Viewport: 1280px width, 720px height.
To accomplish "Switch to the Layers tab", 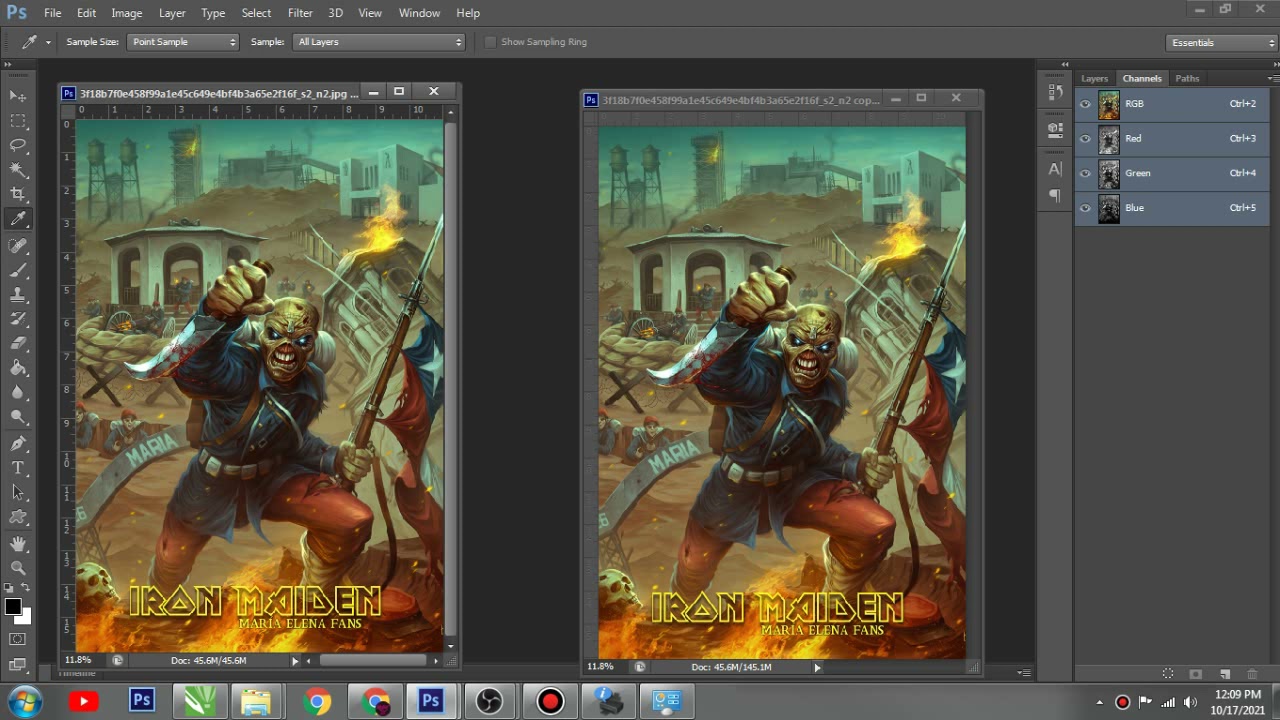I will click(1094, 78).
